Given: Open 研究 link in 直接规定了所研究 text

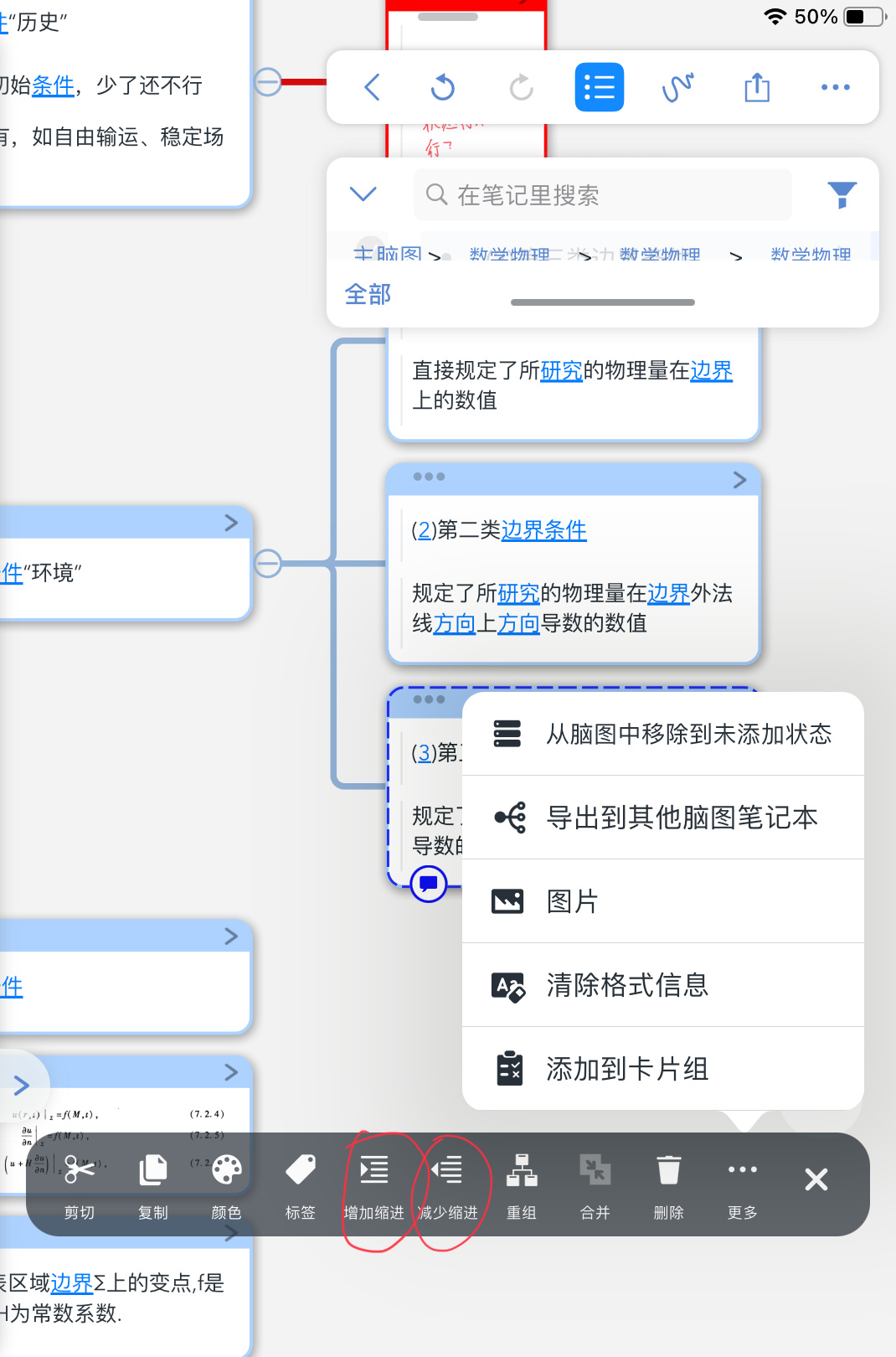Looking at the screenshot, I should pyautogui.click(x=562, y=370).
